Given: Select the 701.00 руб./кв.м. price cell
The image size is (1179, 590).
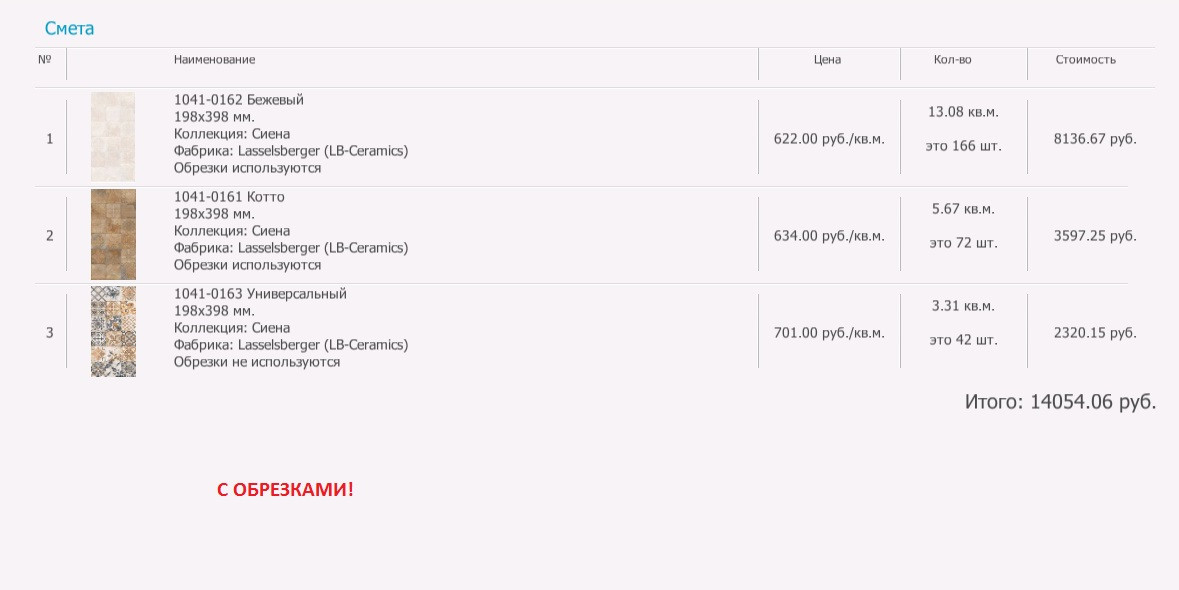Looking at the screenshot, I should [829, 333].
